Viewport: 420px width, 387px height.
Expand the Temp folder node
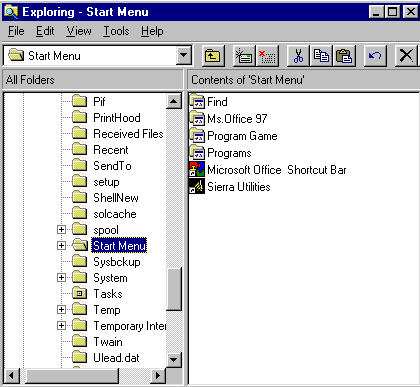[x=61, y=310]
